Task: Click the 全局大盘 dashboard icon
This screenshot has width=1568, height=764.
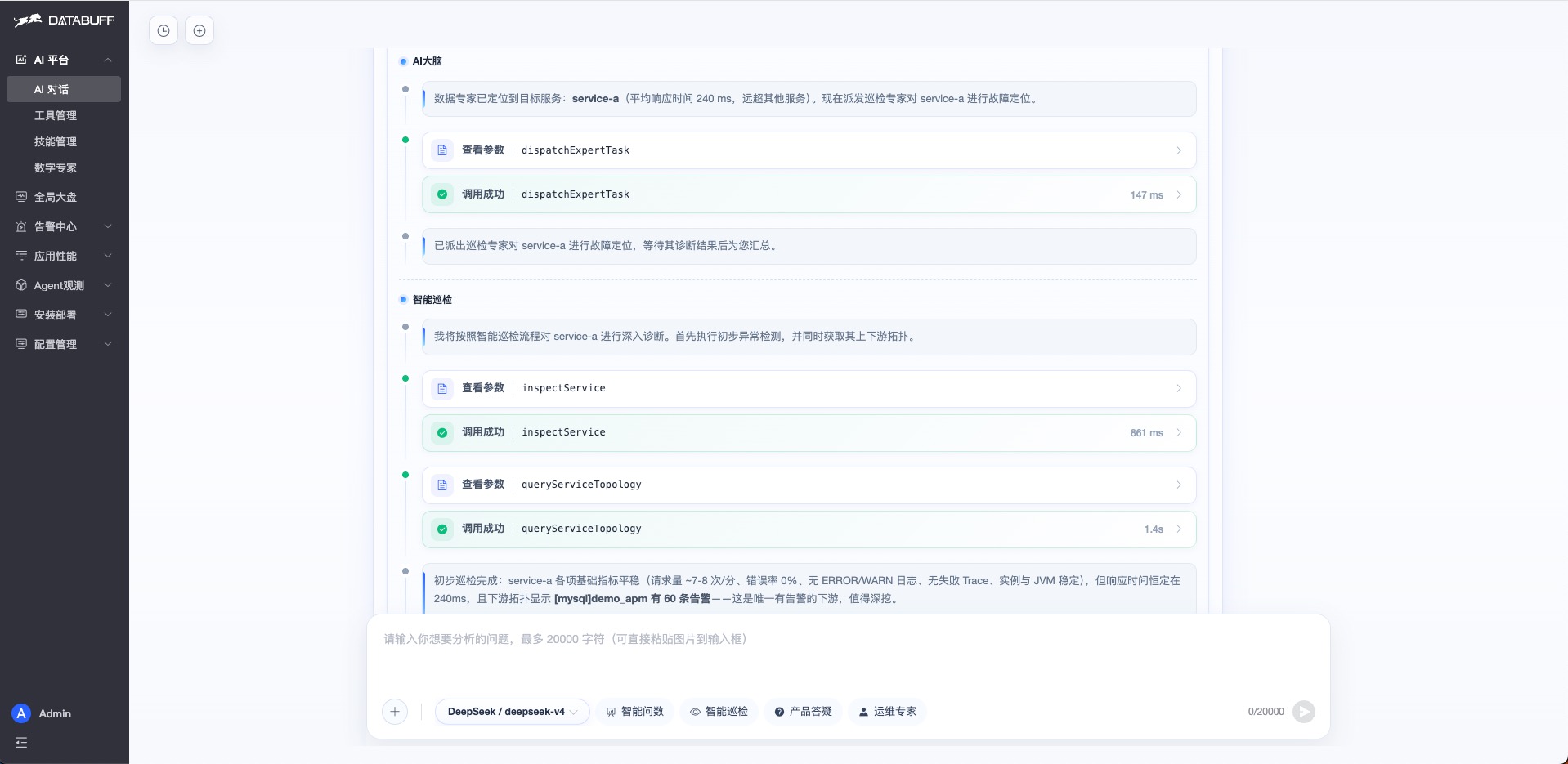Action: (21, 197)
